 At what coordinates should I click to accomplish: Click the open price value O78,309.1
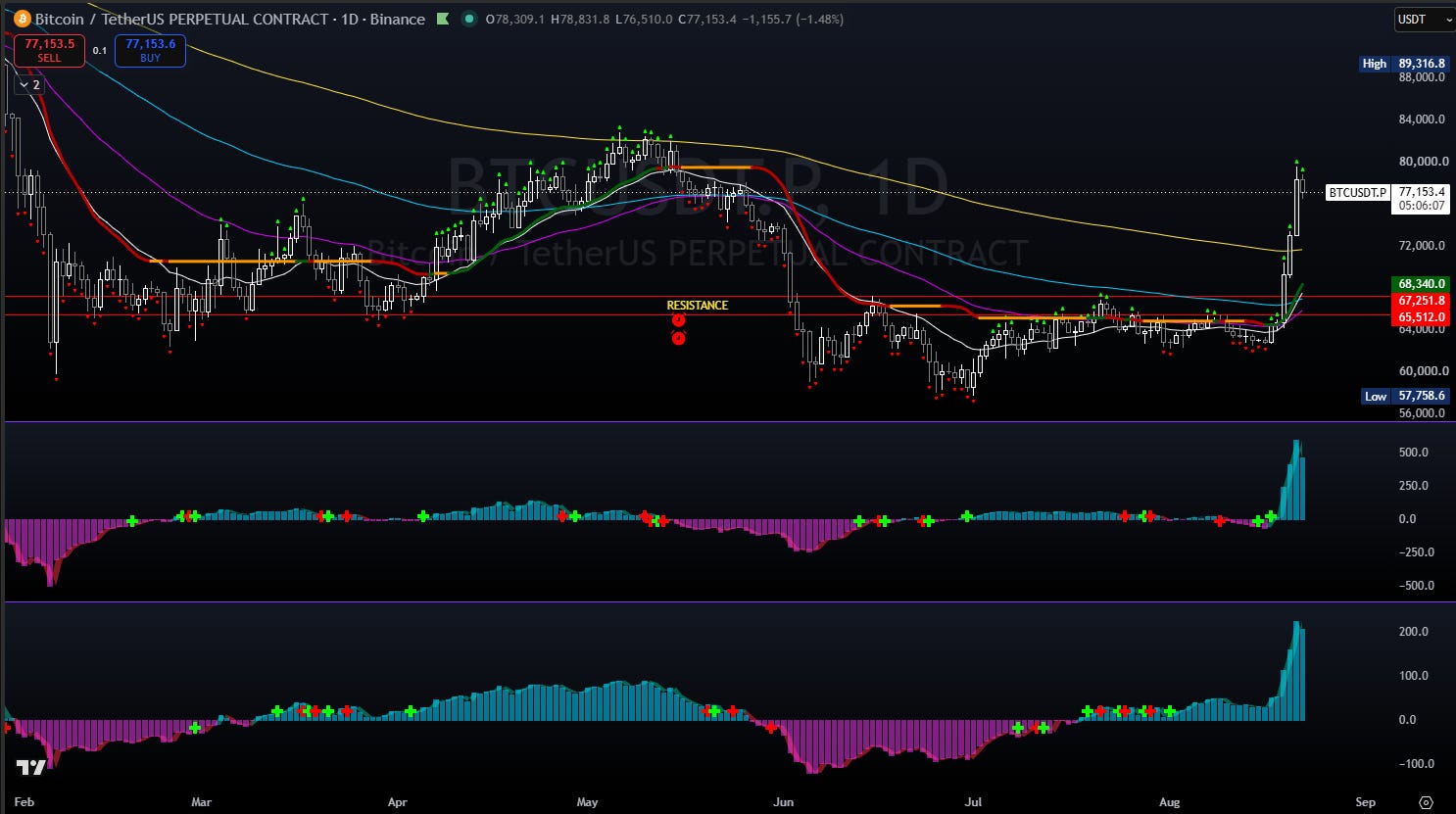pos(514,19)
